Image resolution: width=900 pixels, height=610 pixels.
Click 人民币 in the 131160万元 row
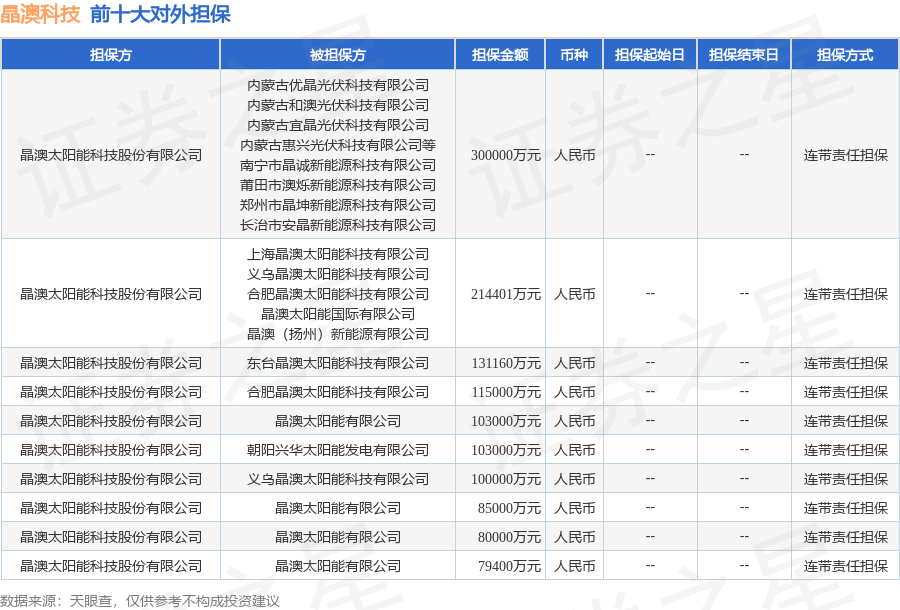tap(575, 363)
